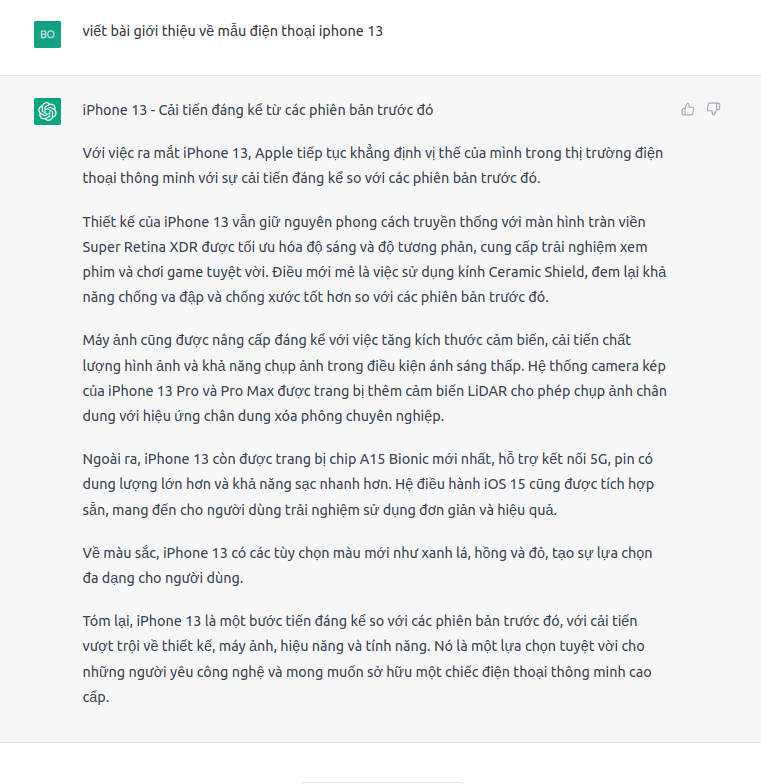Click the response title line 'iPhone 13 - Cải tiến đáng kể'
The height and width of the screenshot is (784, 761).
[257, 110]
